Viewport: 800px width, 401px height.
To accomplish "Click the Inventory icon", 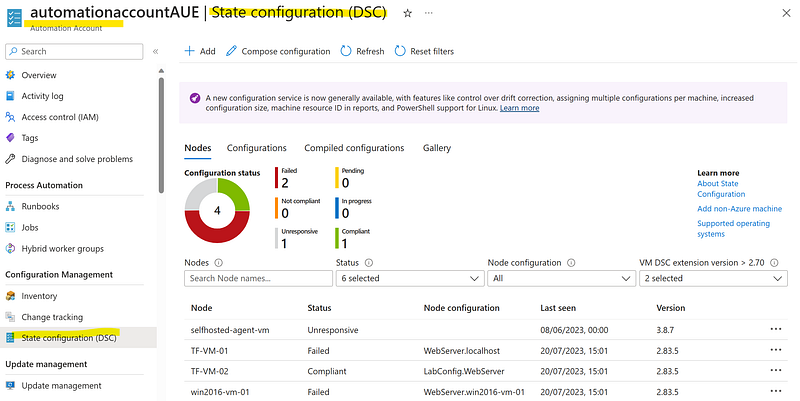I will (x=10, y=296).
